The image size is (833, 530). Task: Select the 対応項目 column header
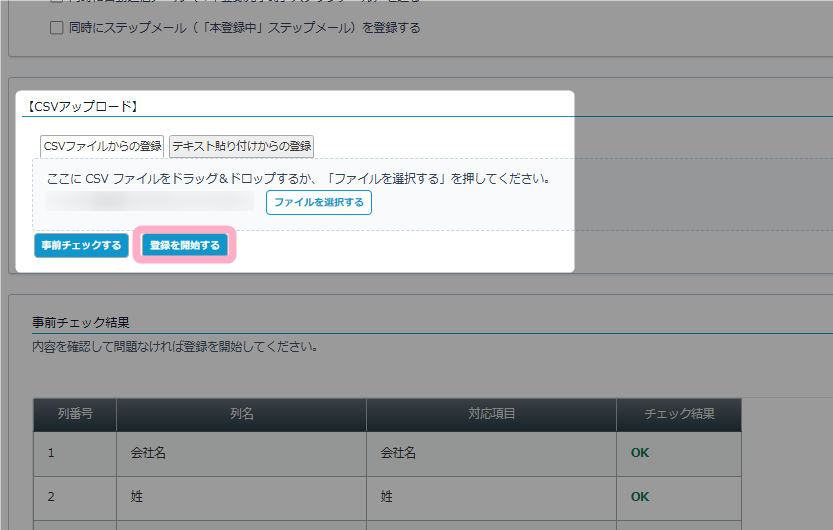click(x=491, y=414)
